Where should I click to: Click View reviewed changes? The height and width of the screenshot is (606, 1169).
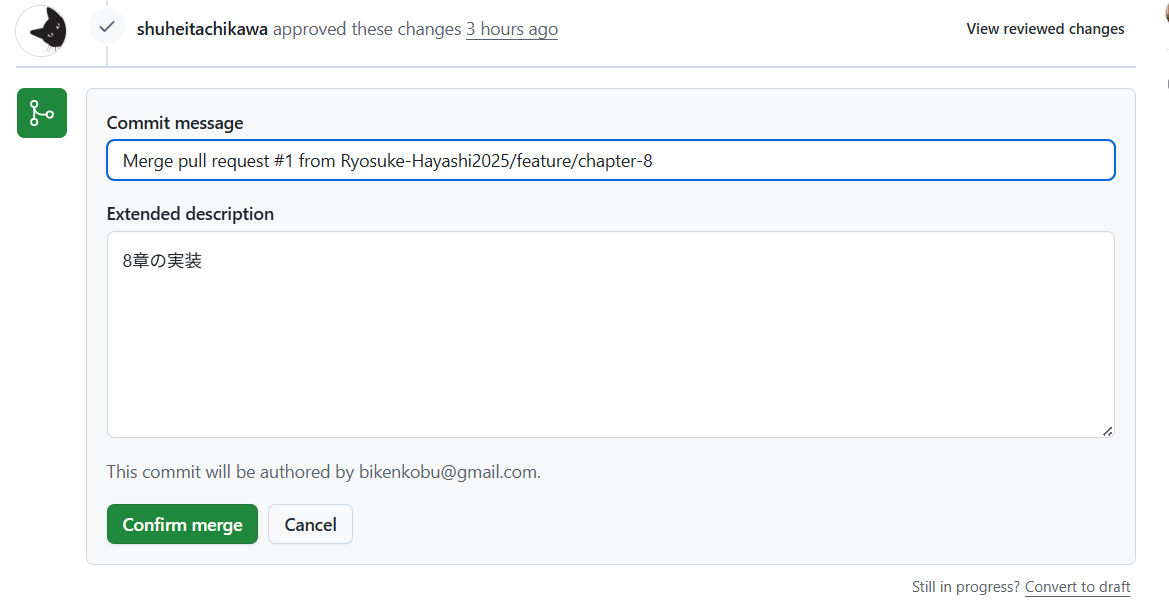pos(1045,29)
